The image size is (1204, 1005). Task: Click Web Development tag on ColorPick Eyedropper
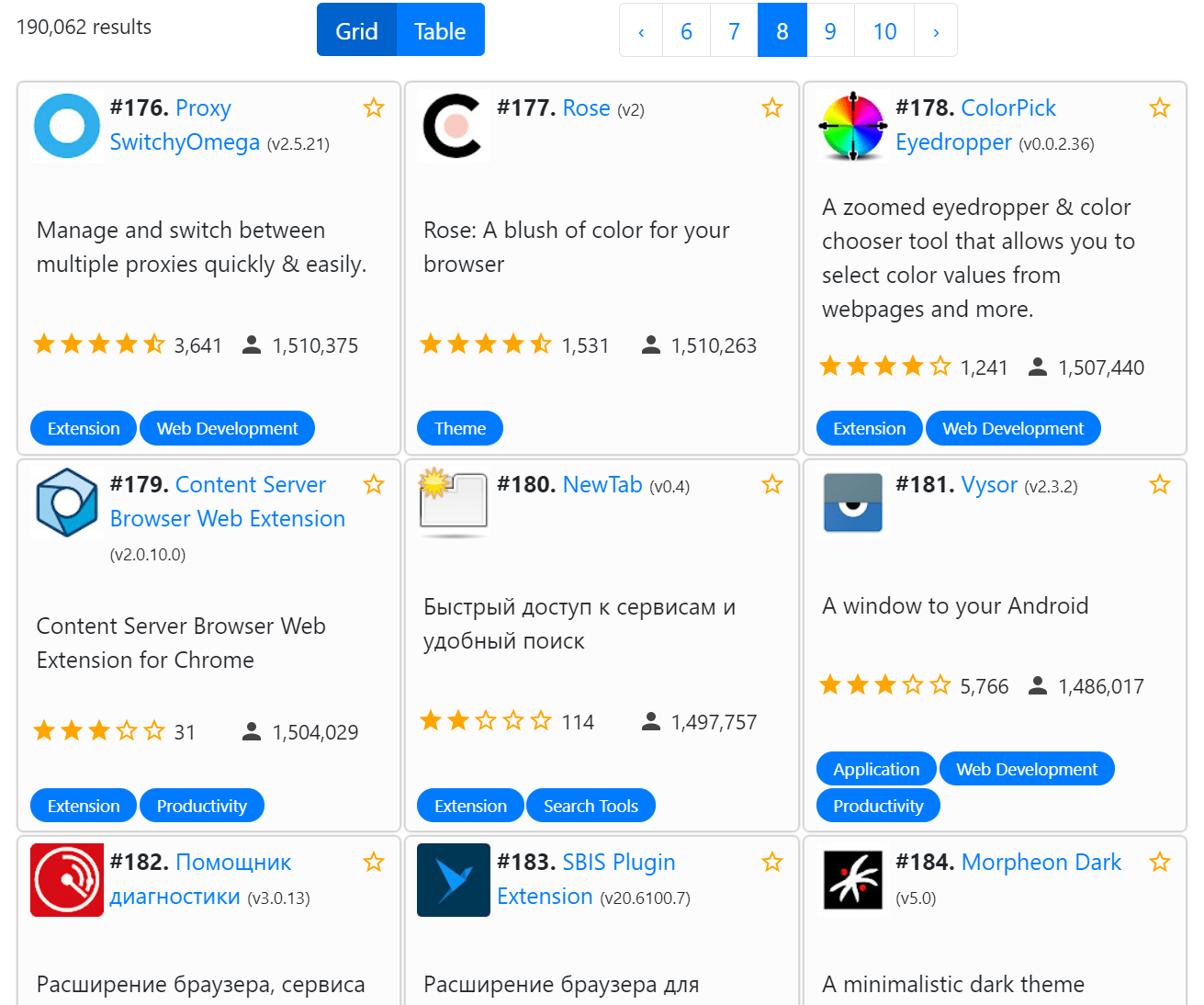pyautogui.click(x=1013, y=428)
